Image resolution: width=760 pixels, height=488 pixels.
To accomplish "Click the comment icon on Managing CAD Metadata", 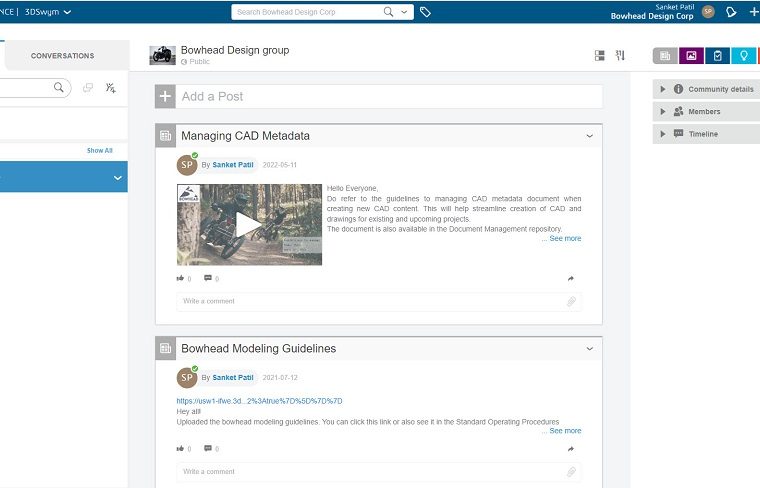I will coord(208,278).
